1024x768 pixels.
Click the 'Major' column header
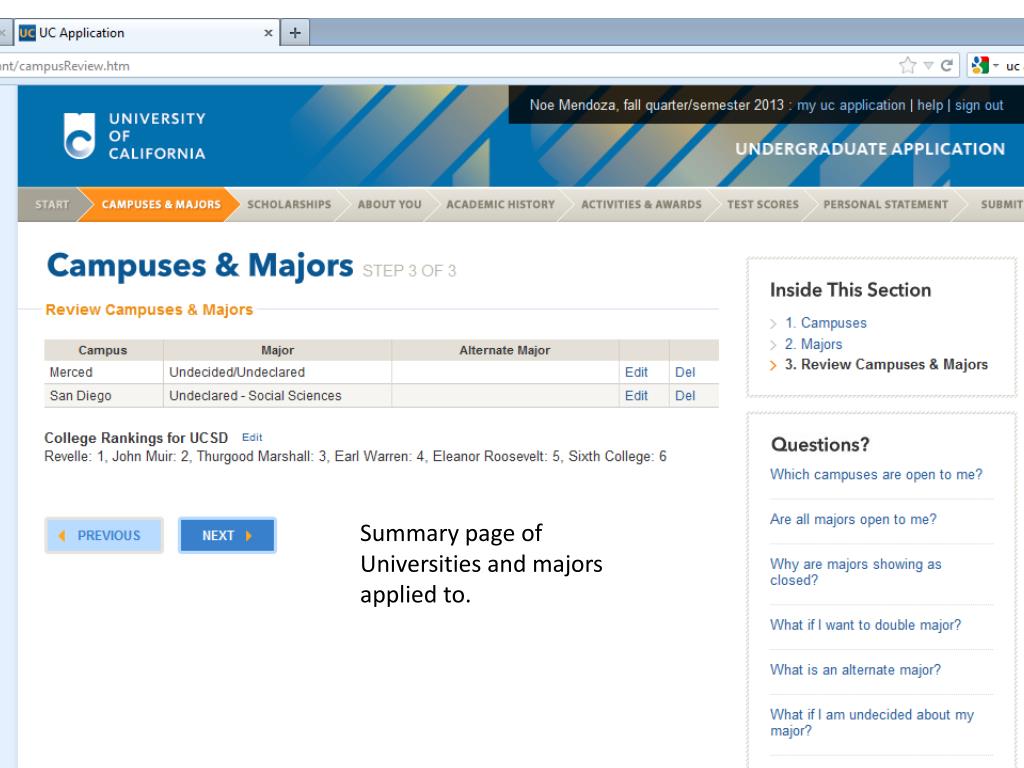click(x=278, y=350)
